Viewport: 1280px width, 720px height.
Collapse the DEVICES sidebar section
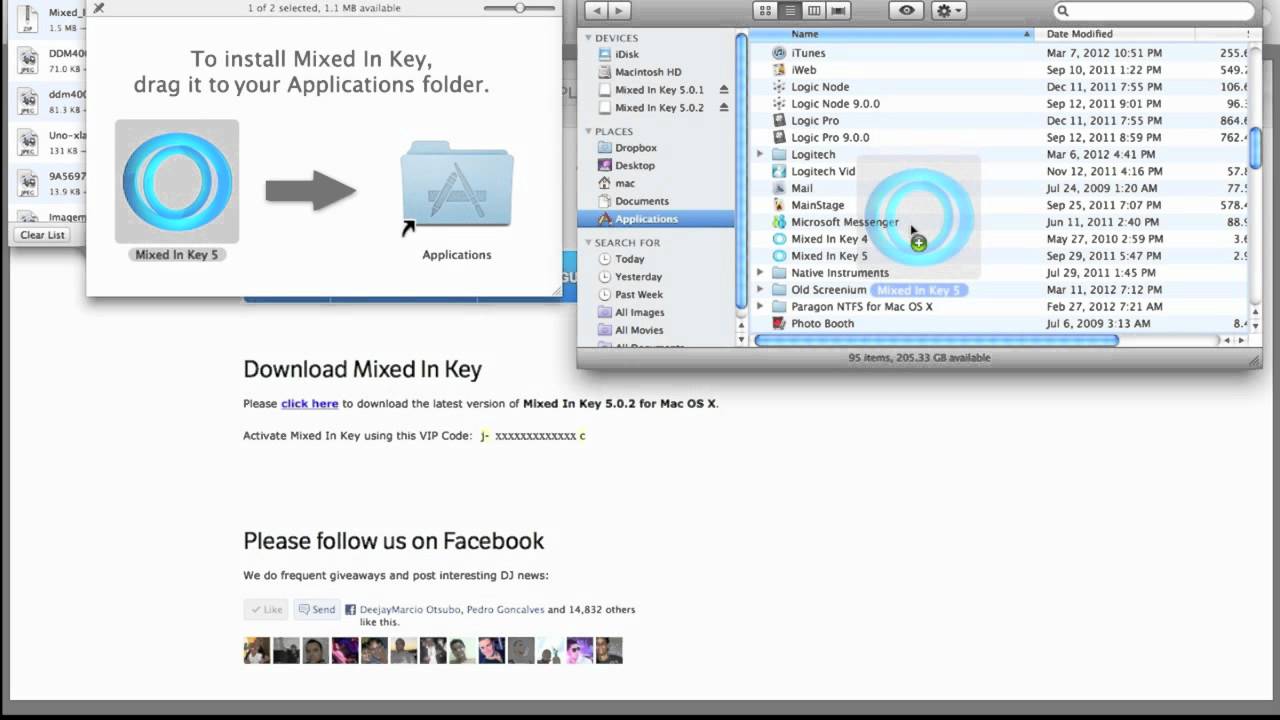[x=588, y=38]
